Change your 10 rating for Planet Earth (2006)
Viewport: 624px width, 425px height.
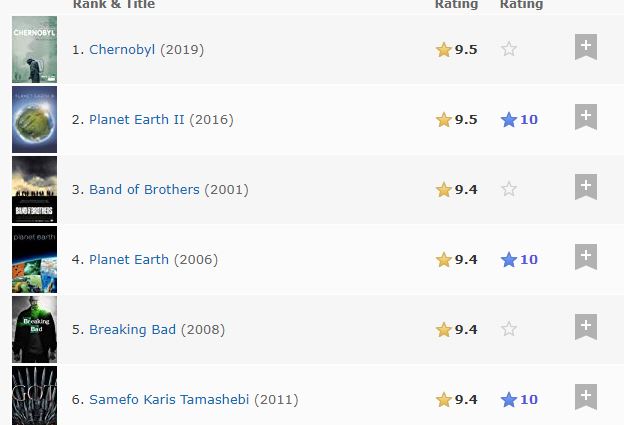coord(518,260)
